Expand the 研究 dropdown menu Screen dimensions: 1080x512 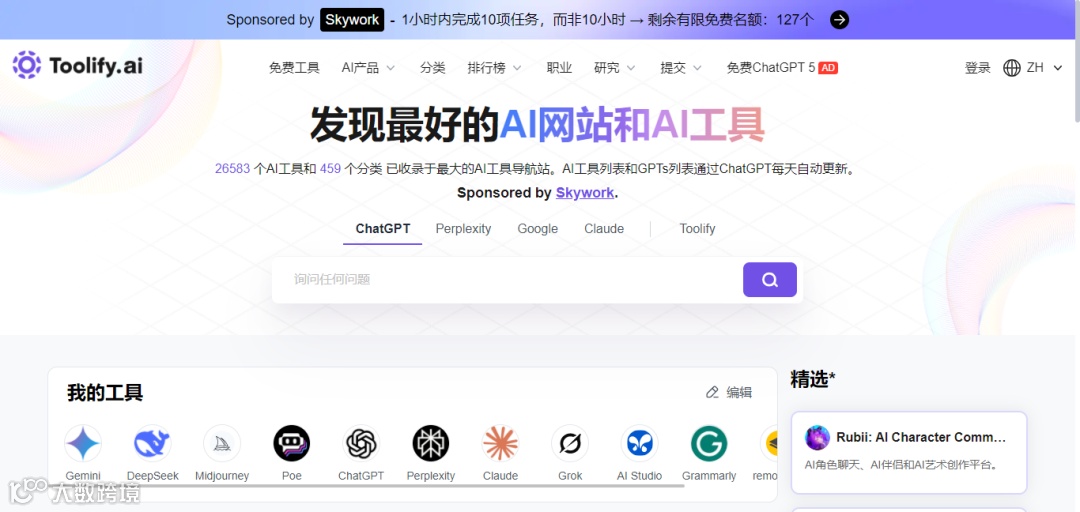point(614,68)
